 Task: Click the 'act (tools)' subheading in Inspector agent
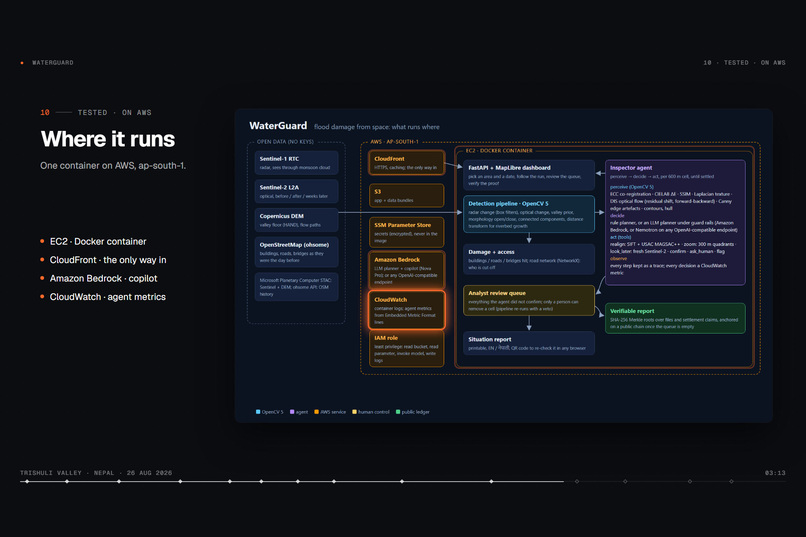point(620,237)
